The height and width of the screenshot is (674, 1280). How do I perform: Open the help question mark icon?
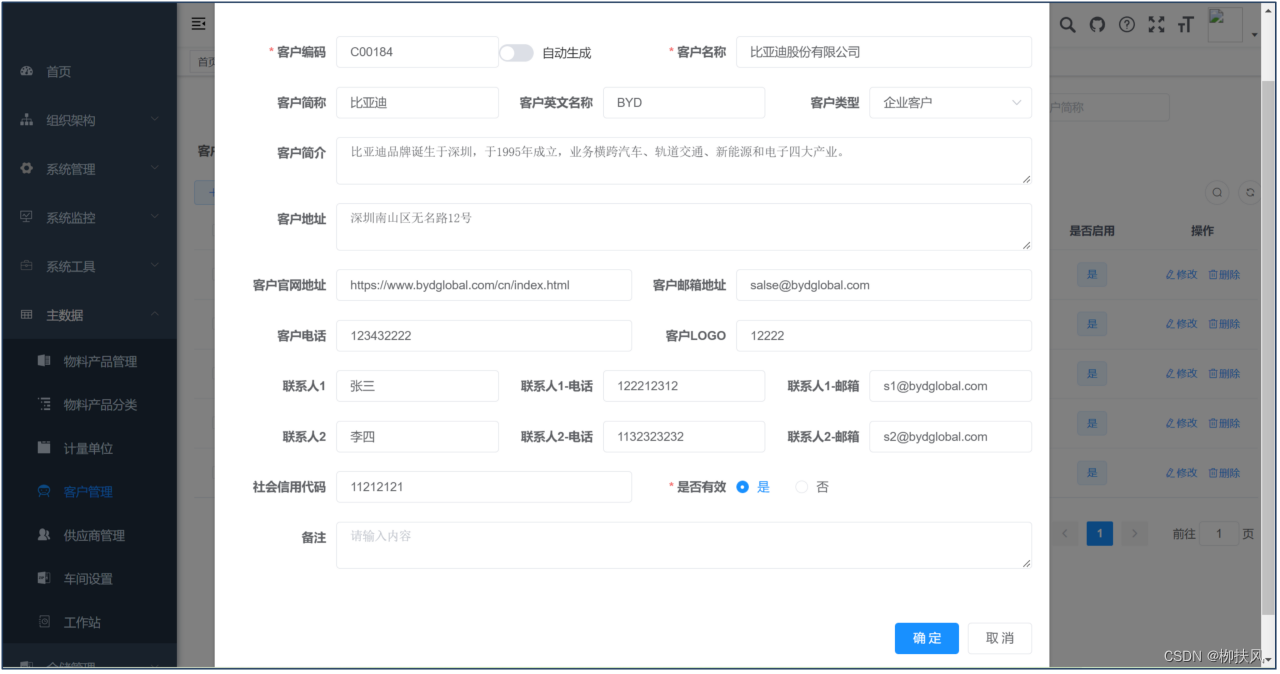pyautogui.click(x=1127, y=25)
